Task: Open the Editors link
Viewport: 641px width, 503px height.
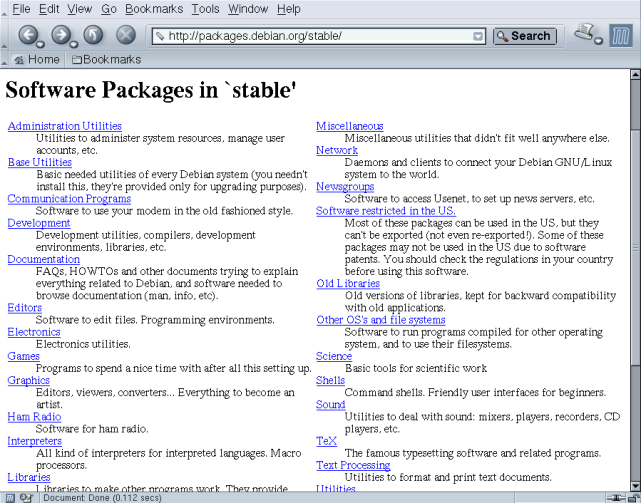Action: 25,308
